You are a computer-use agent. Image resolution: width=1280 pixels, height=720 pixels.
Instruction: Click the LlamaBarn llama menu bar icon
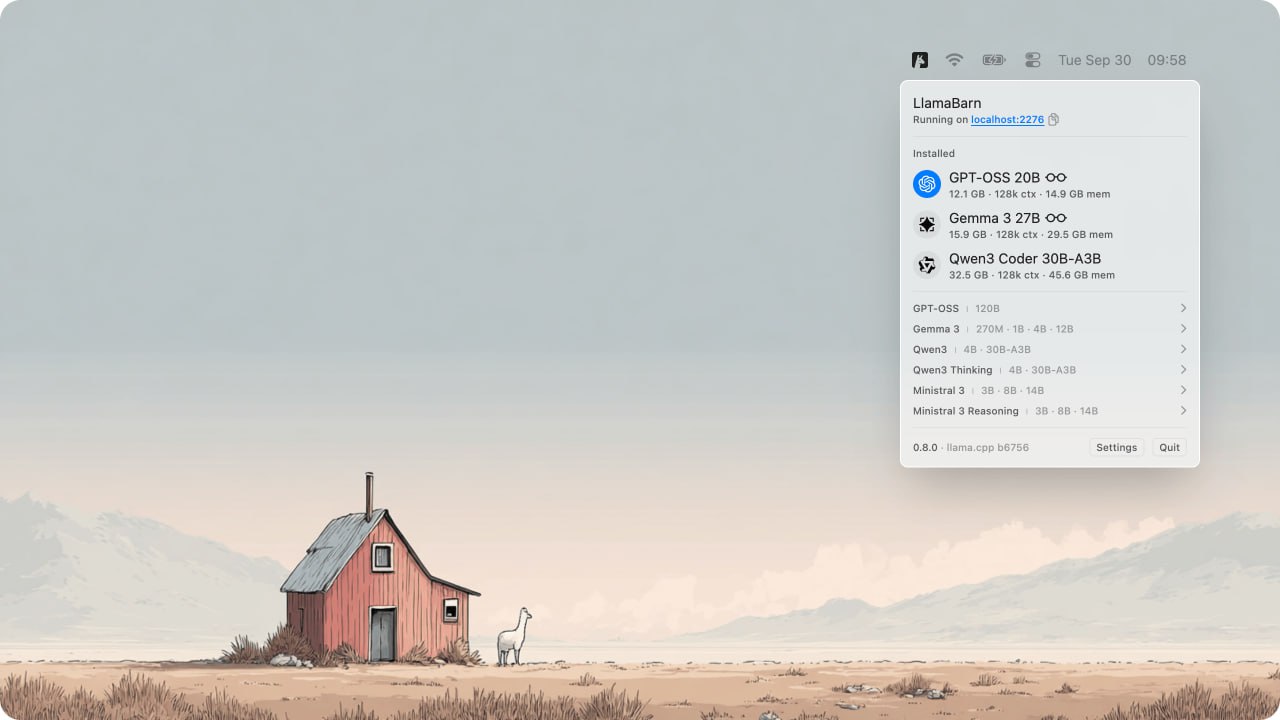(920, 60)
